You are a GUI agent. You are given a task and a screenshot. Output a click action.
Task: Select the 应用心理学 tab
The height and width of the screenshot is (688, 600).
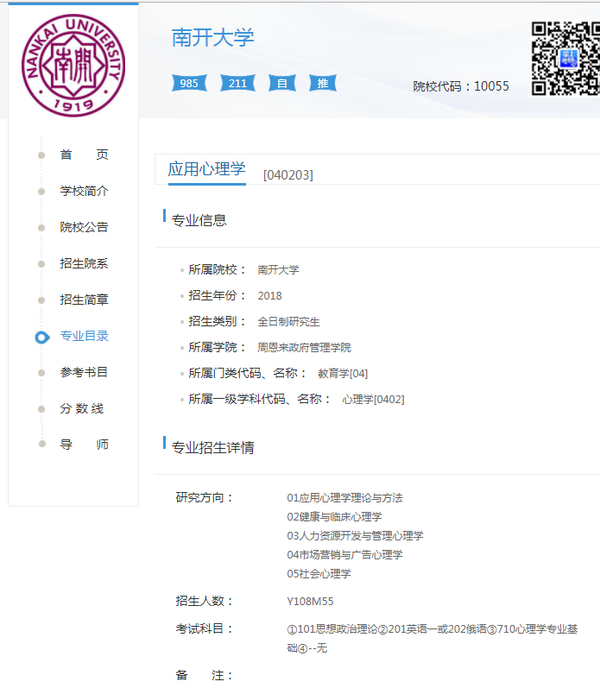pyautogui.click(x=207, y=169)
